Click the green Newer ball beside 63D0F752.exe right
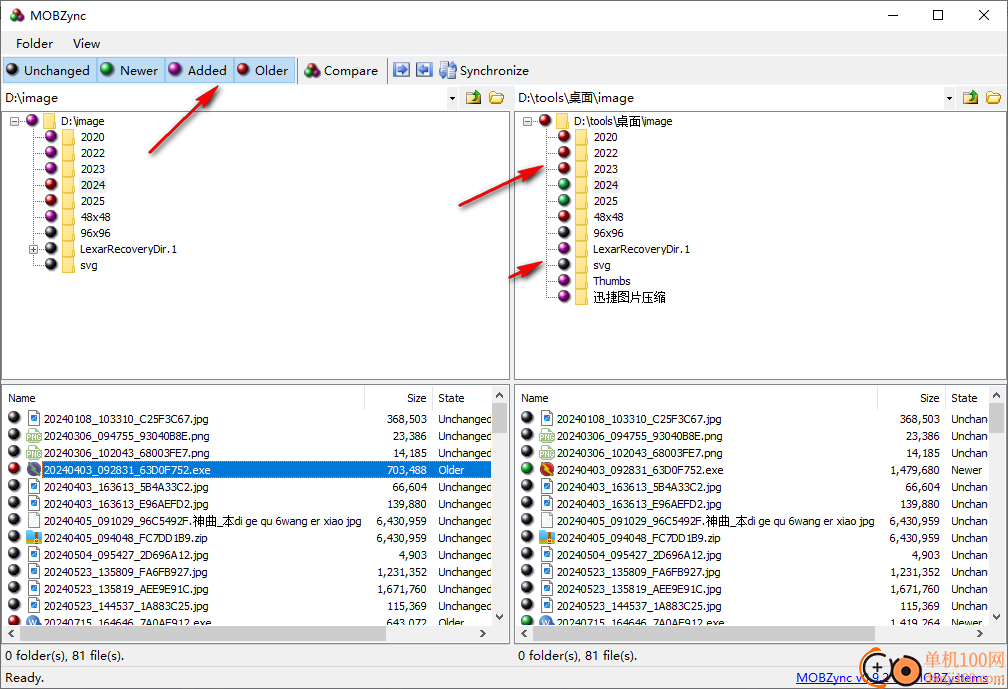1008x689 pixels. click(527, 469)
